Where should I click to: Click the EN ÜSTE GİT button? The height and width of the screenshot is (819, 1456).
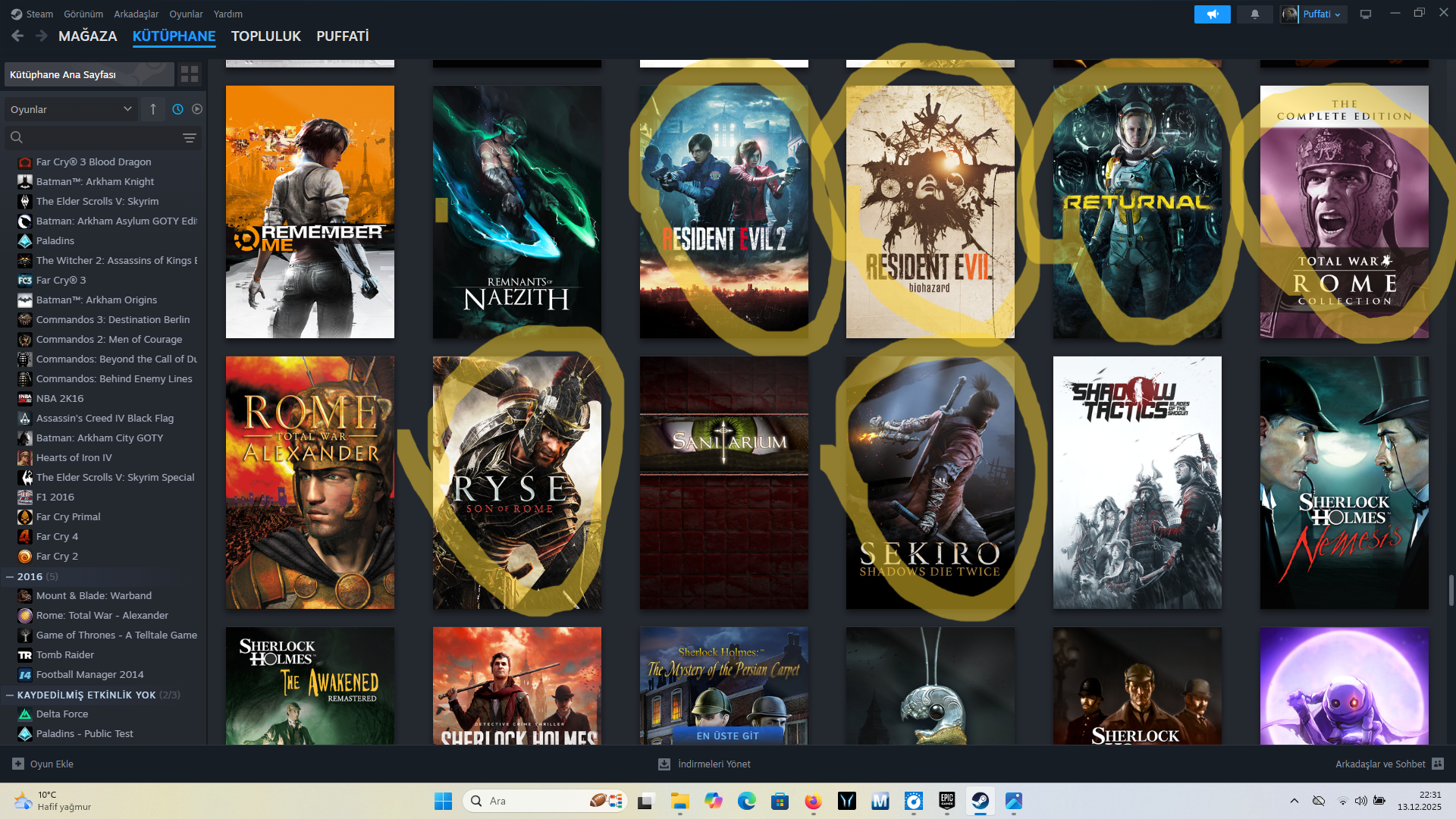(727, 736)
